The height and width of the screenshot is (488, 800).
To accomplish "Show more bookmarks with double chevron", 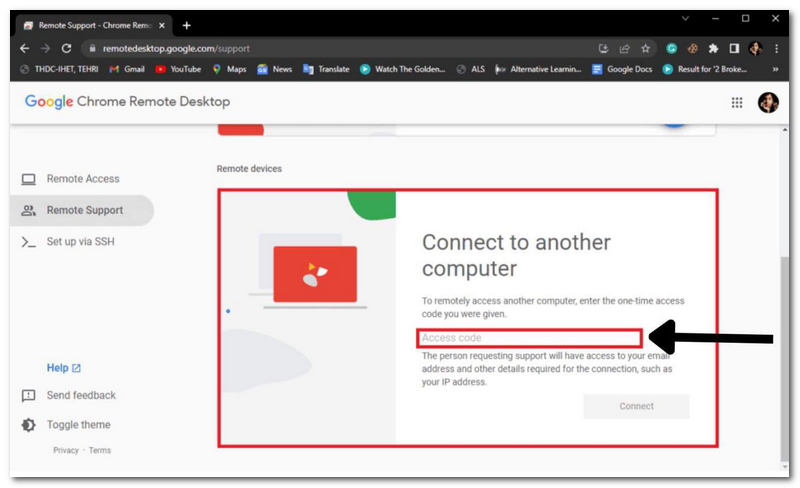I will point(775,69).
